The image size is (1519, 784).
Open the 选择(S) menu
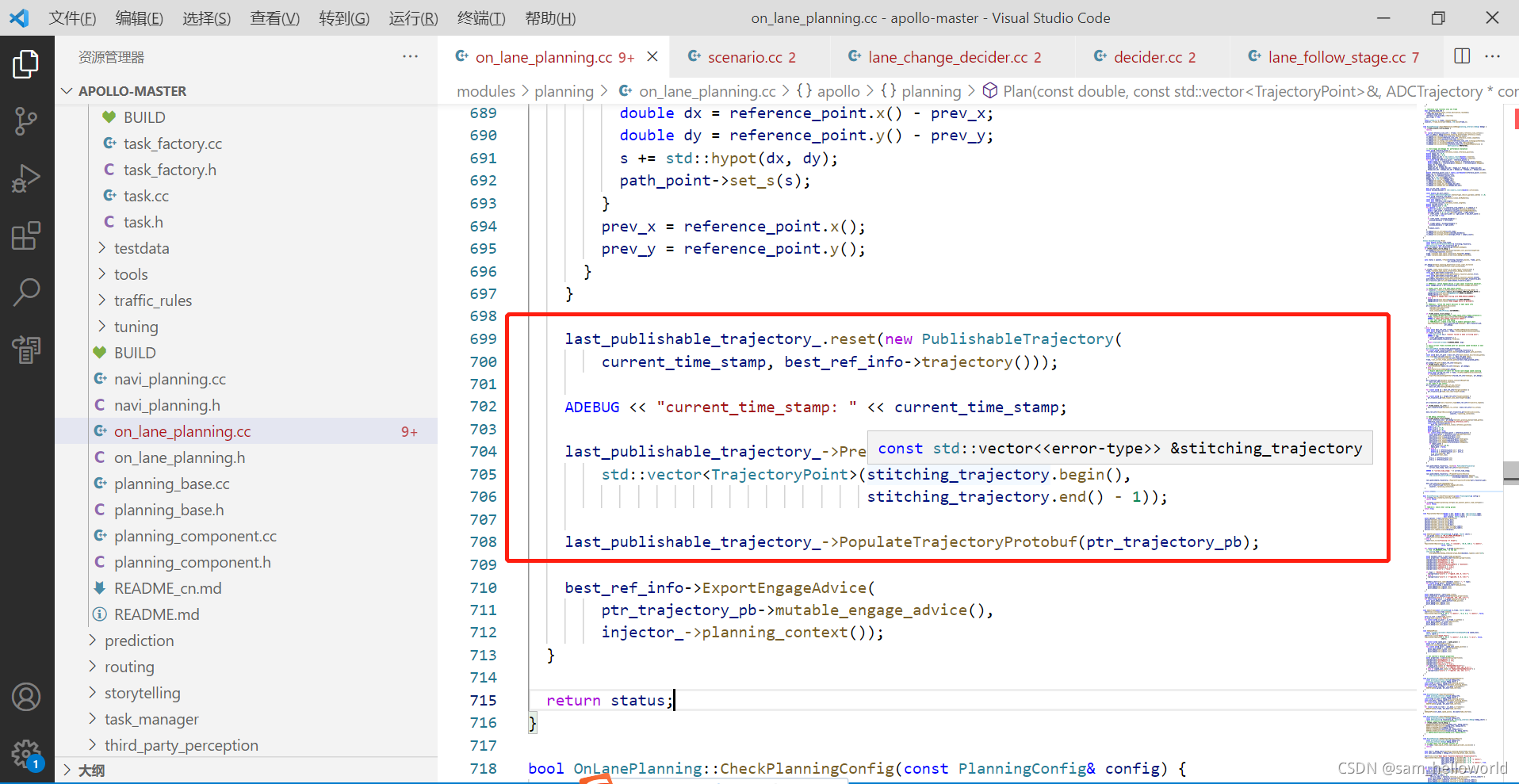(207, 18)
